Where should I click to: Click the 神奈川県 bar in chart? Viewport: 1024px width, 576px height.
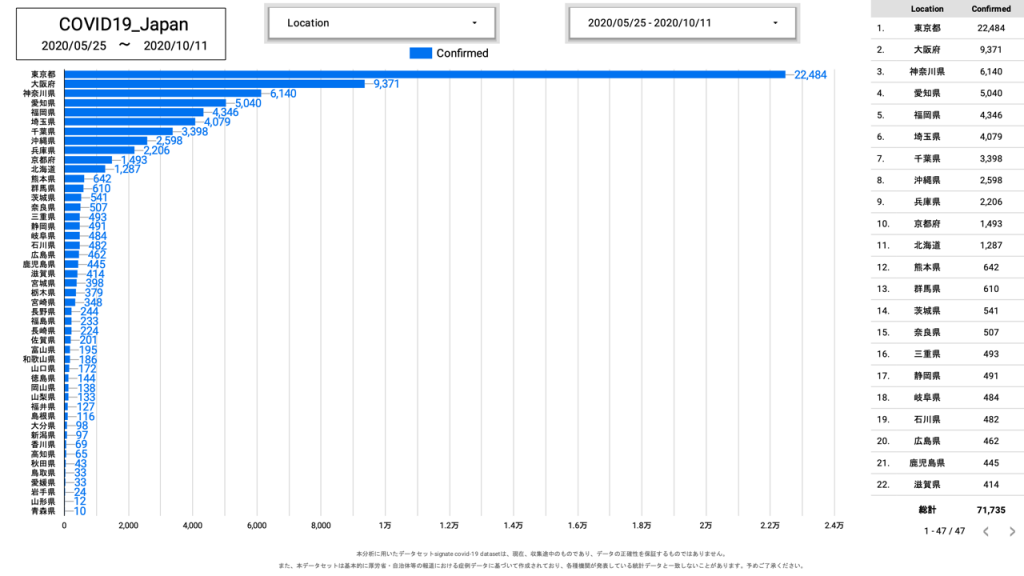coord(162,93)
